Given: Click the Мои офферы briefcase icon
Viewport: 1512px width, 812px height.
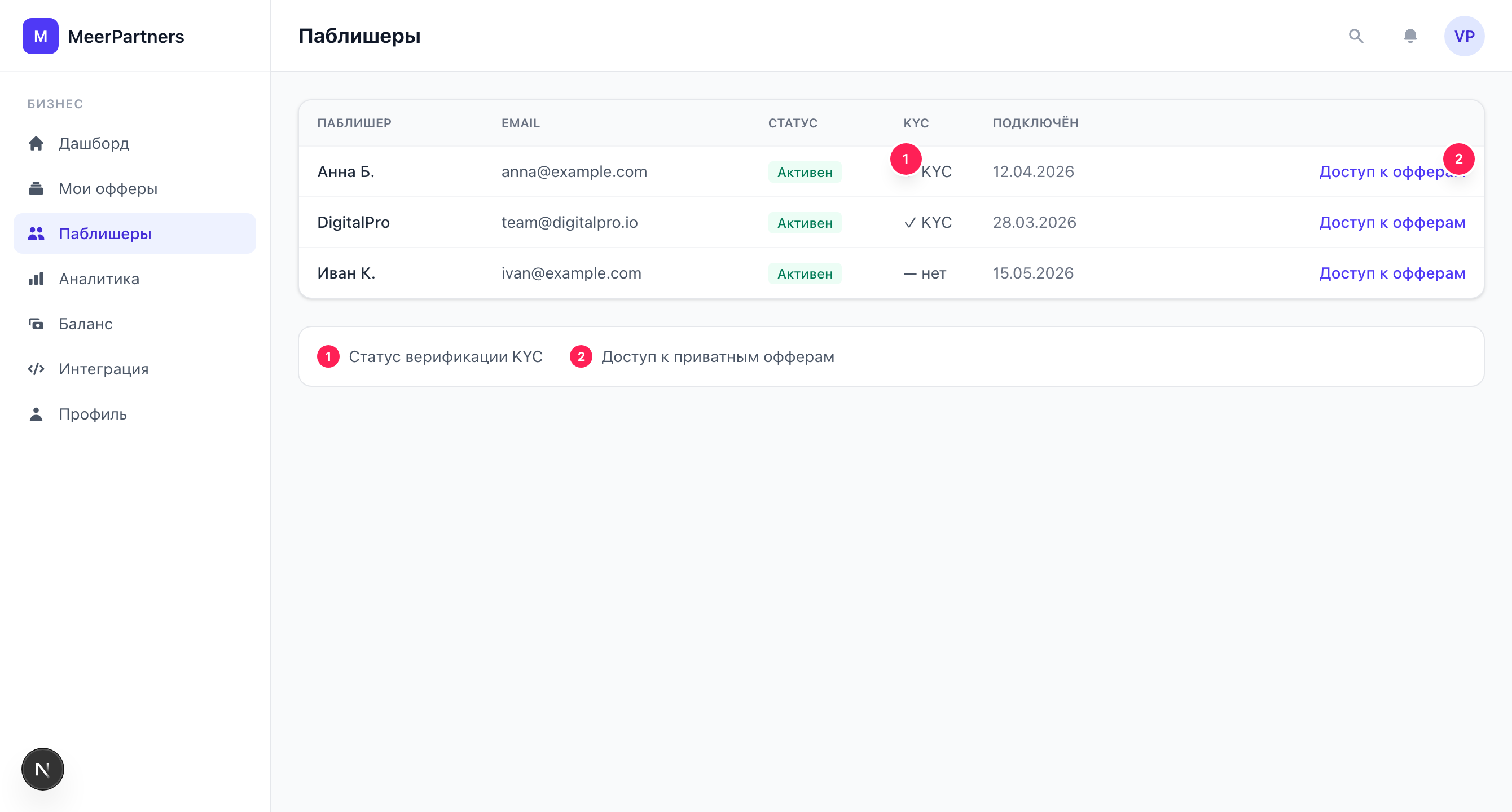Looking at the screenshot, I should click(37, 188).
